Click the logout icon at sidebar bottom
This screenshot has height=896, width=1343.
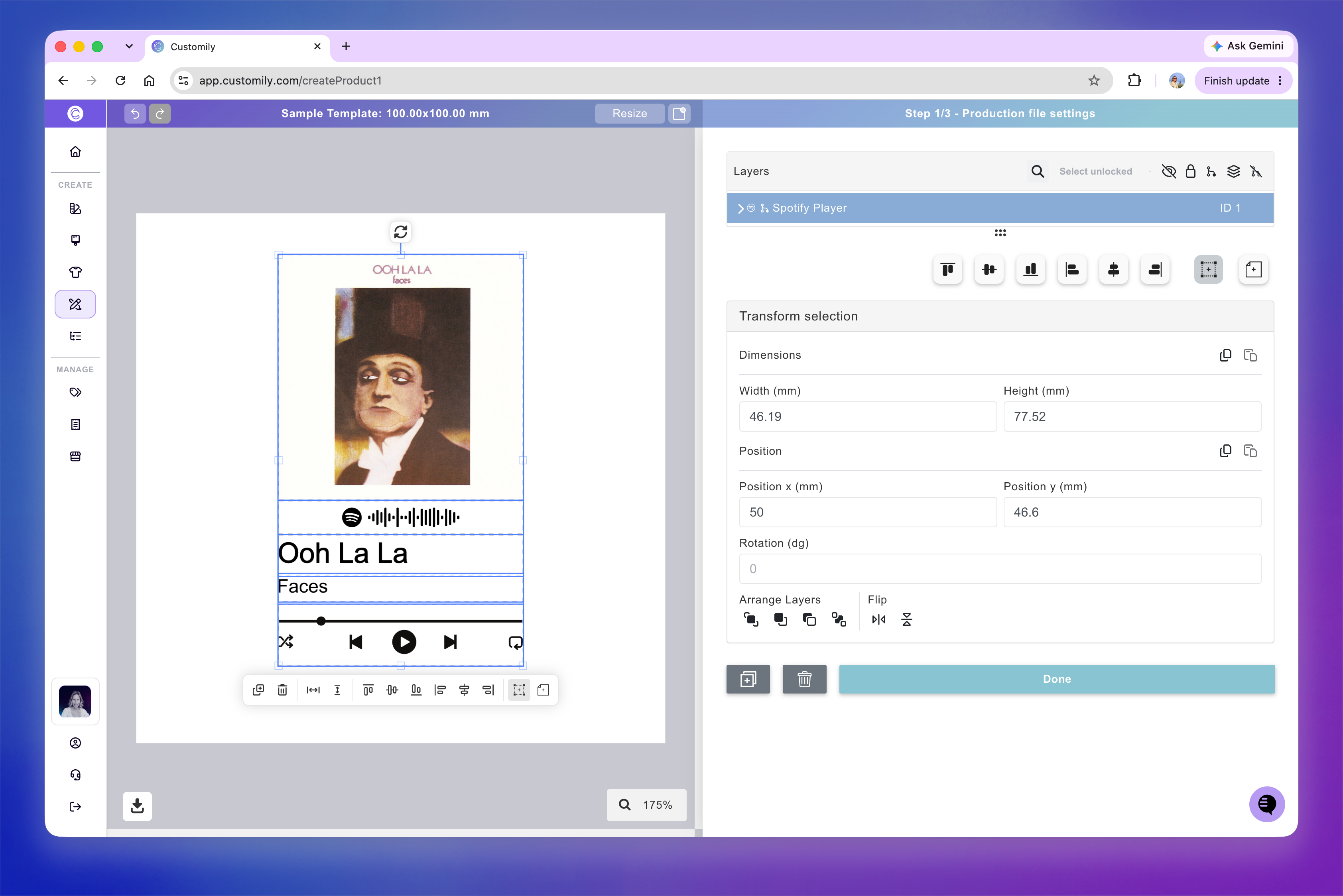point(75,806)
